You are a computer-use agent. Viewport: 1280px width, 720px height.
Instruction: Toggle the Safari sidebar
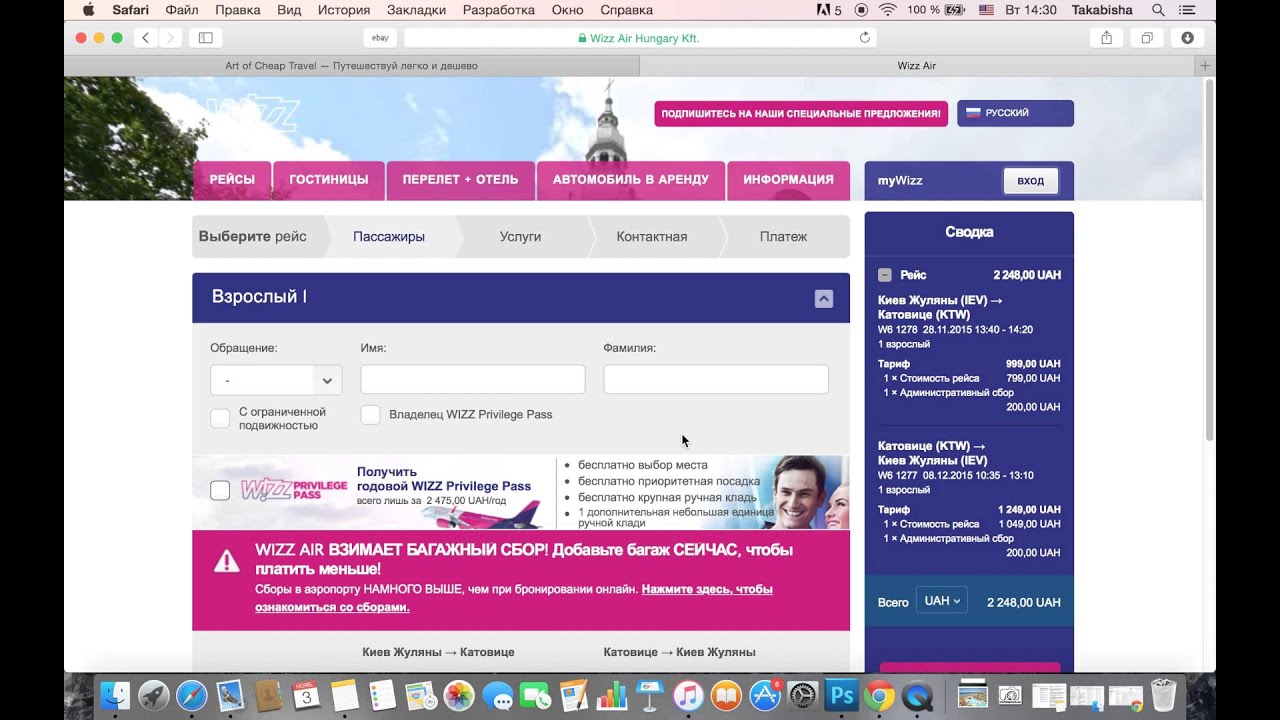(x=205, y=38)
